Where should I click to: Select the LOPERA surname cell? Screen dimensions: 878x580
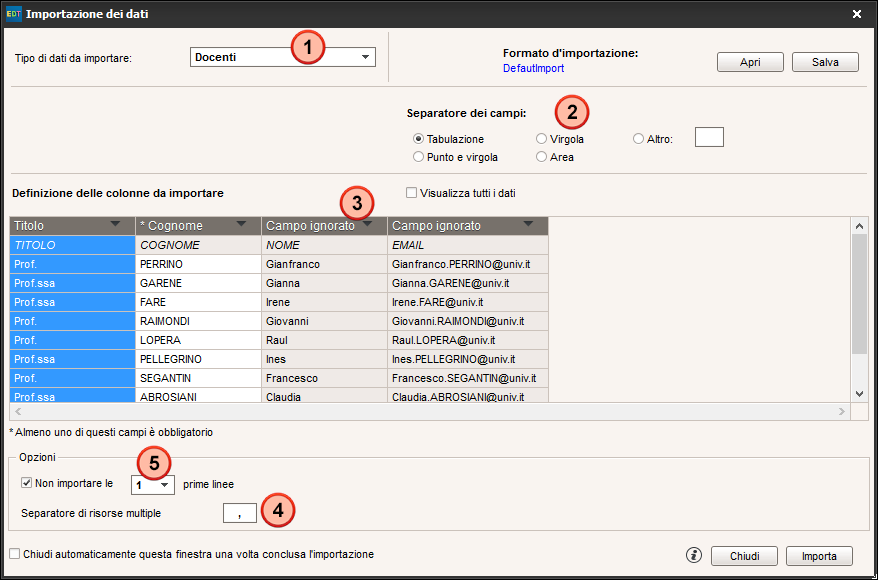point(198,340)
